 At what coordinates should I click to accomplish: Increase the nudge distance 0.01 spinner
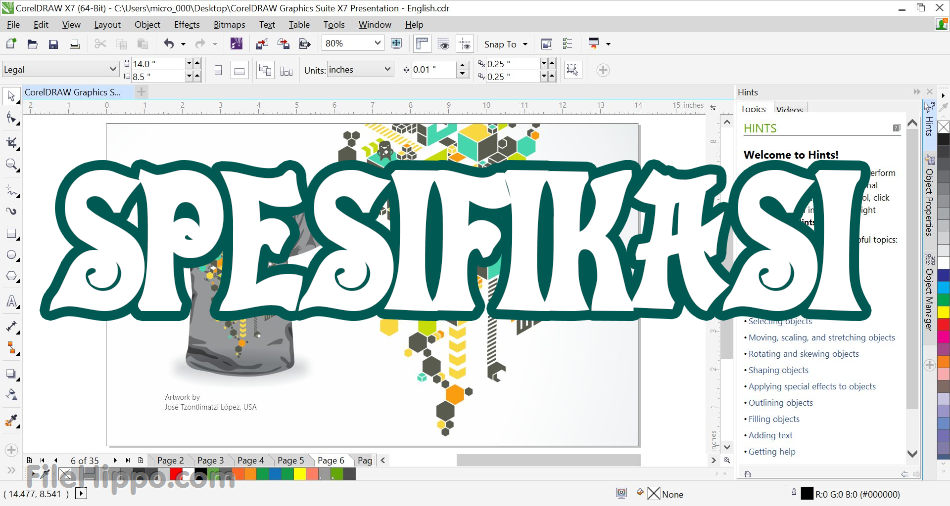coord(463,65)
